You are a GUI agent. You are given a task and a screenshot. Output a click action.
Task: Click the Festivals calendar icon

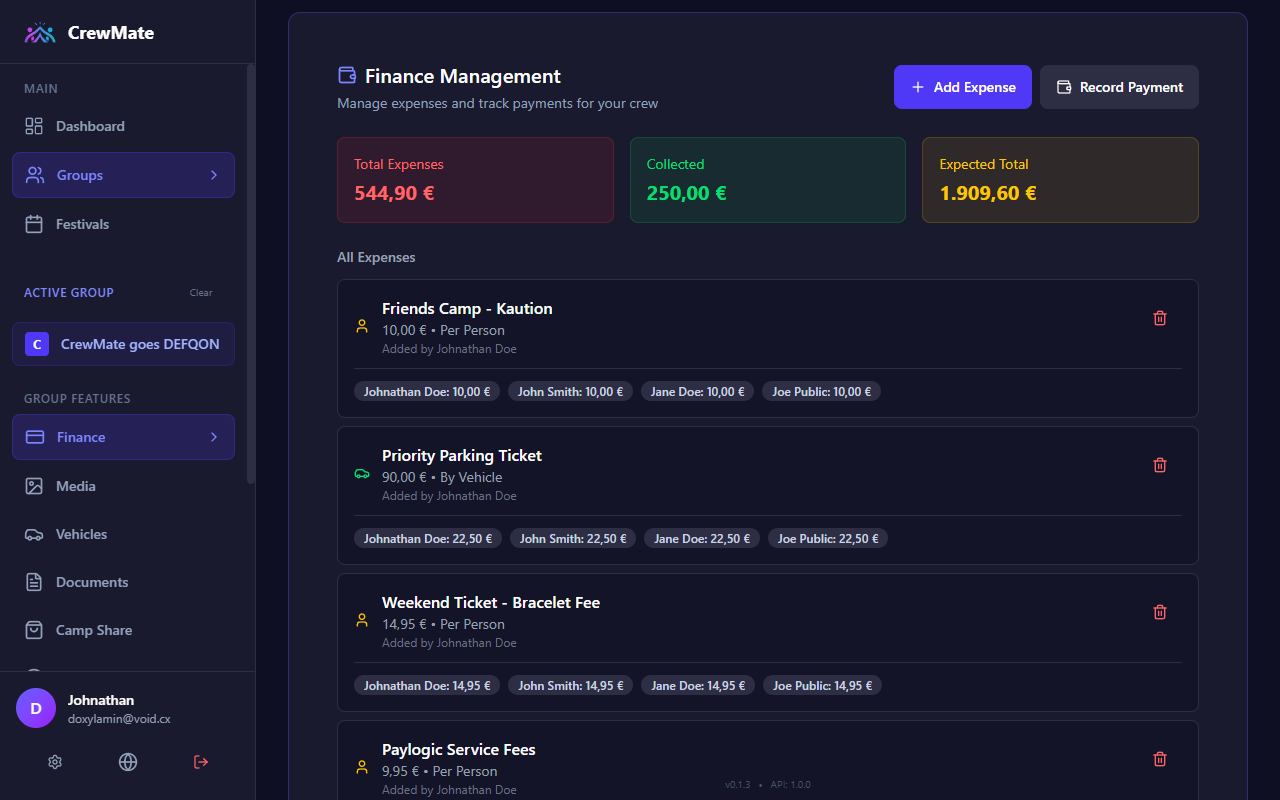point(34,224)
